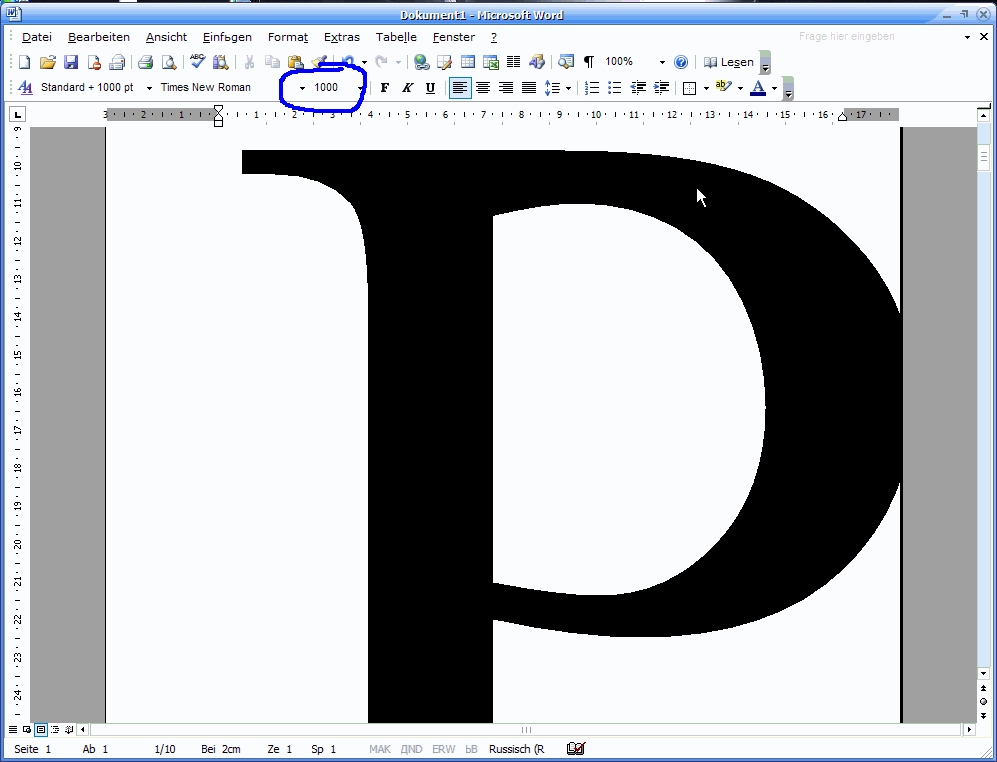Viewport: 997px width, 762px height.
Task: Open the research binoculars tool
Action: 221,62
